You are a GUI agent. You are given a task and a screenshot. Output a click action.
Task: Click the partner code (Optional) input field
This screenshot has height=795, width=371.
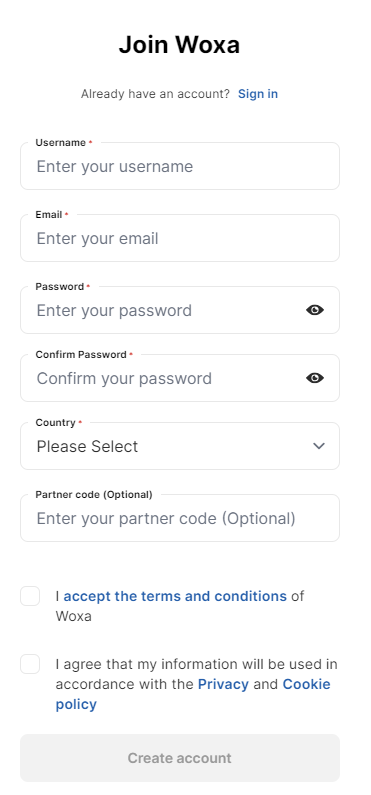pyautogui.click(x=180, y=518)
